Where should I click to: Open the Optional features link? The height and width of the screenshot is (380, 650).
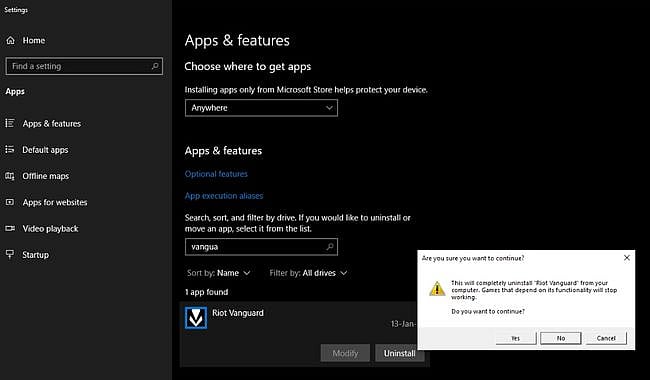[216, 174]
